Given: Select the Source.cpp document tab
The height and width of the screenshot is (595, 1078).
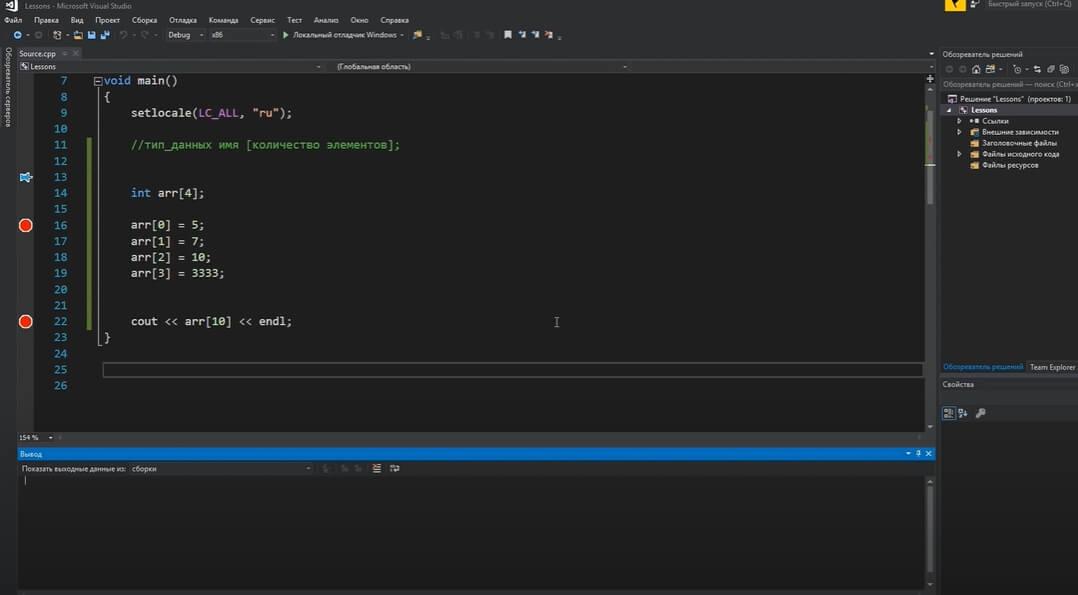Looking at the screenshot, I should [x=37, y=54].
